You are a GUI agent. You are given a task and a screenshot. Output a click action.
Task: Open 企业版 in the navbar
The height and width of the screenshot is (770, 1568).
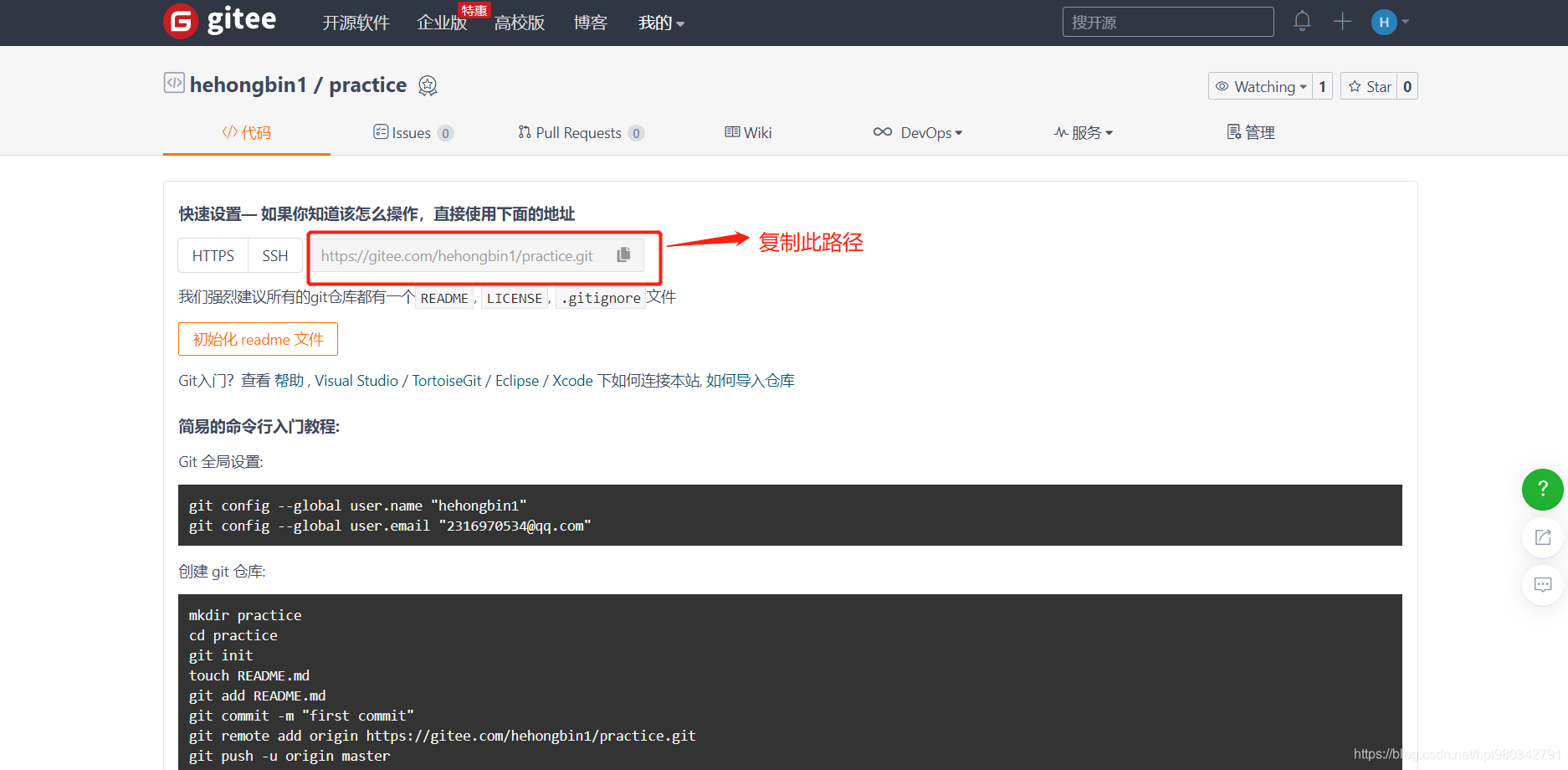[442, 23]
